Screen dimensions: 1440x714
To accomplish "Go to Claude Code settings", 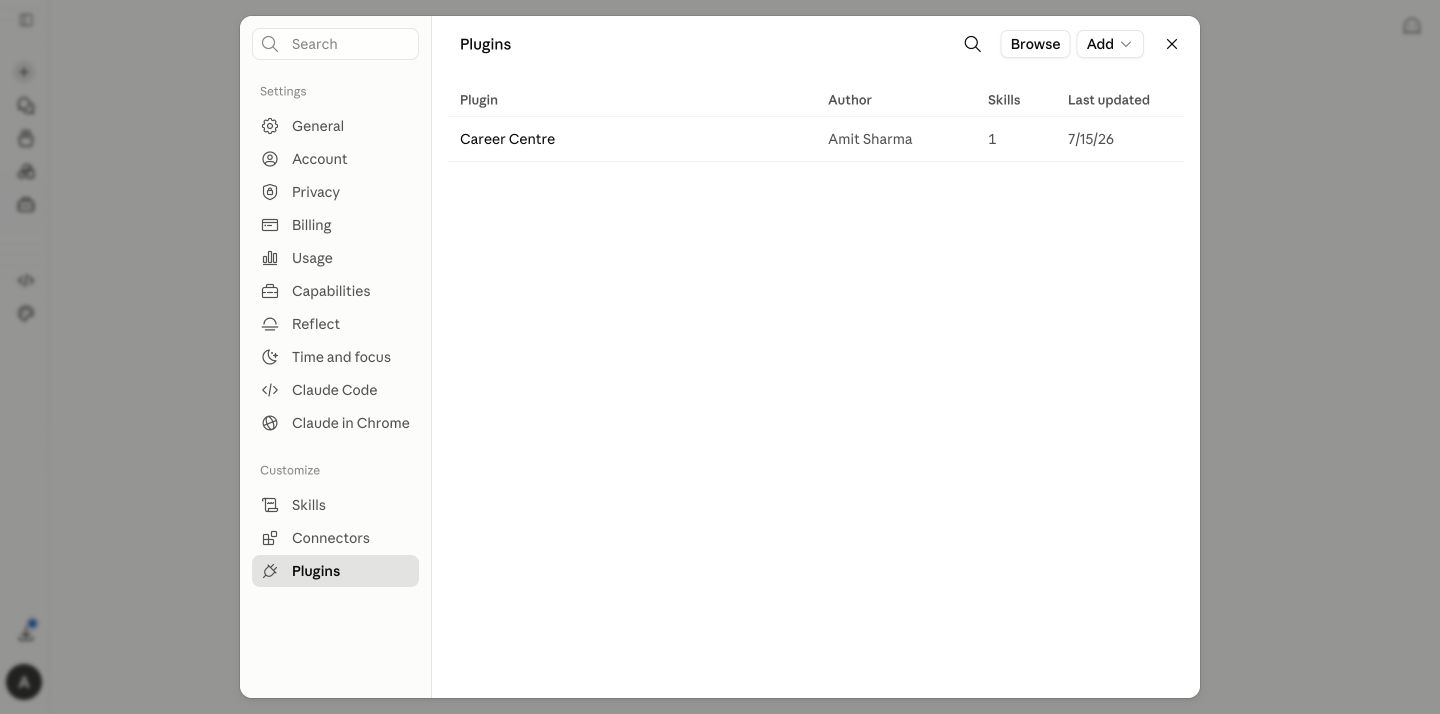I will 335,390.
